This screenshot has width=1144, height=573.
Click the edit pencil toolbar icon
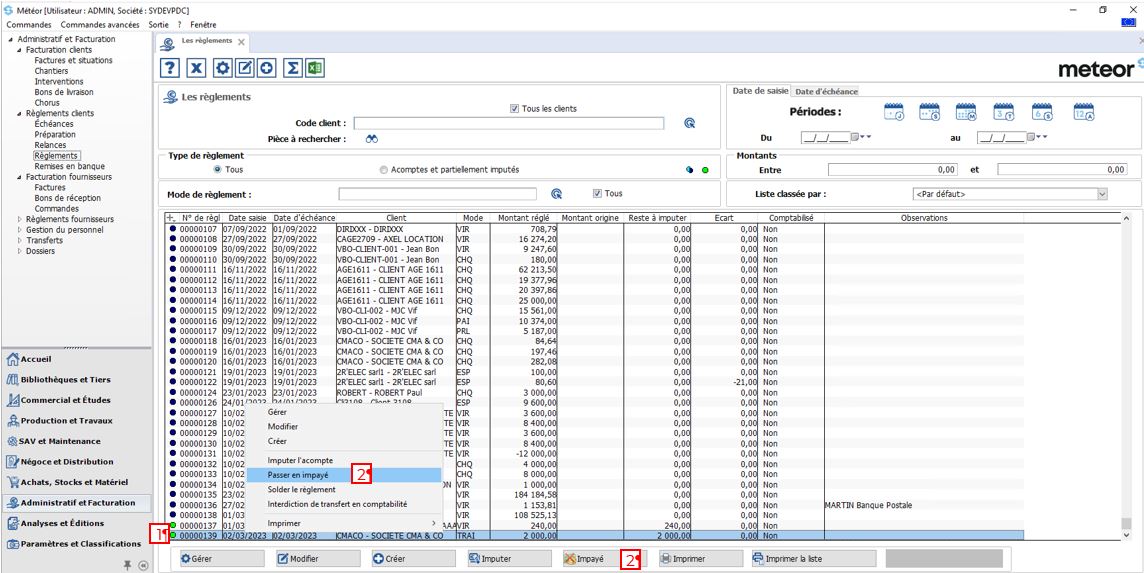point(245,69)
